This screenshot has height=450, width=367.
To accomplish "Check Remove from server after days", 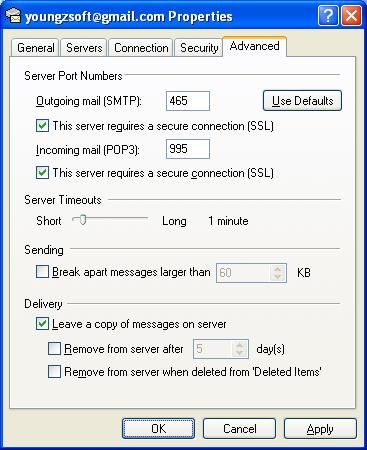I will pyautogui.click(x=54, y=349).
